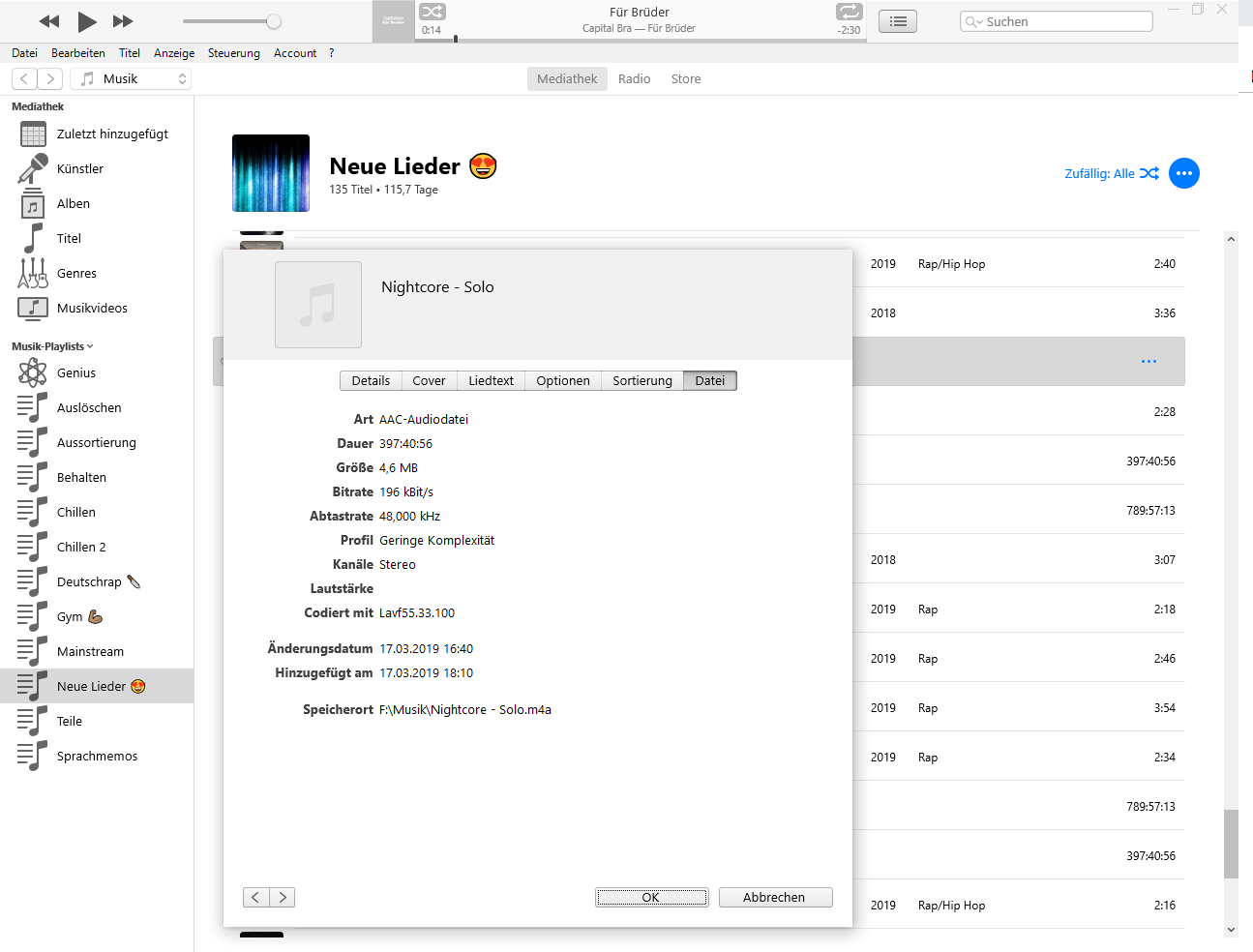
Task: Open Musikvideos in the sidebar
Action: coord(92,309)
